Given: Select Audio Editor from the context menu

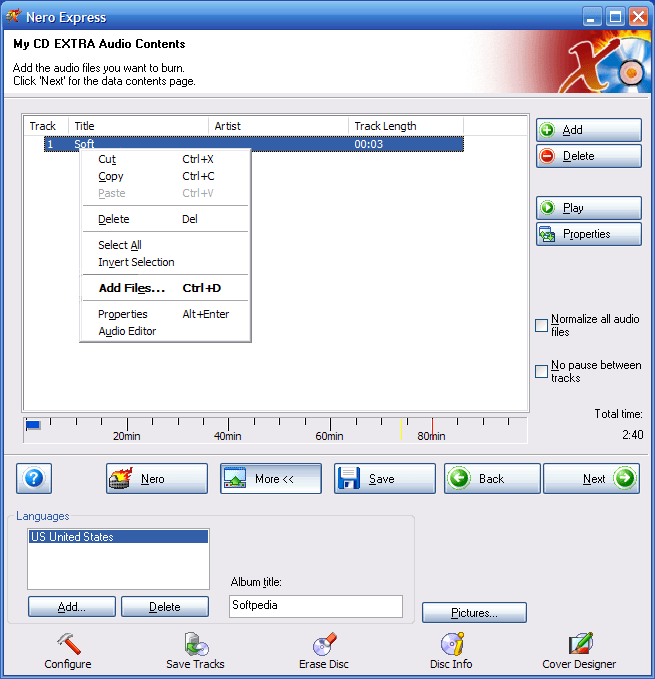Looking at the screenshot, I should pos(127,331).
